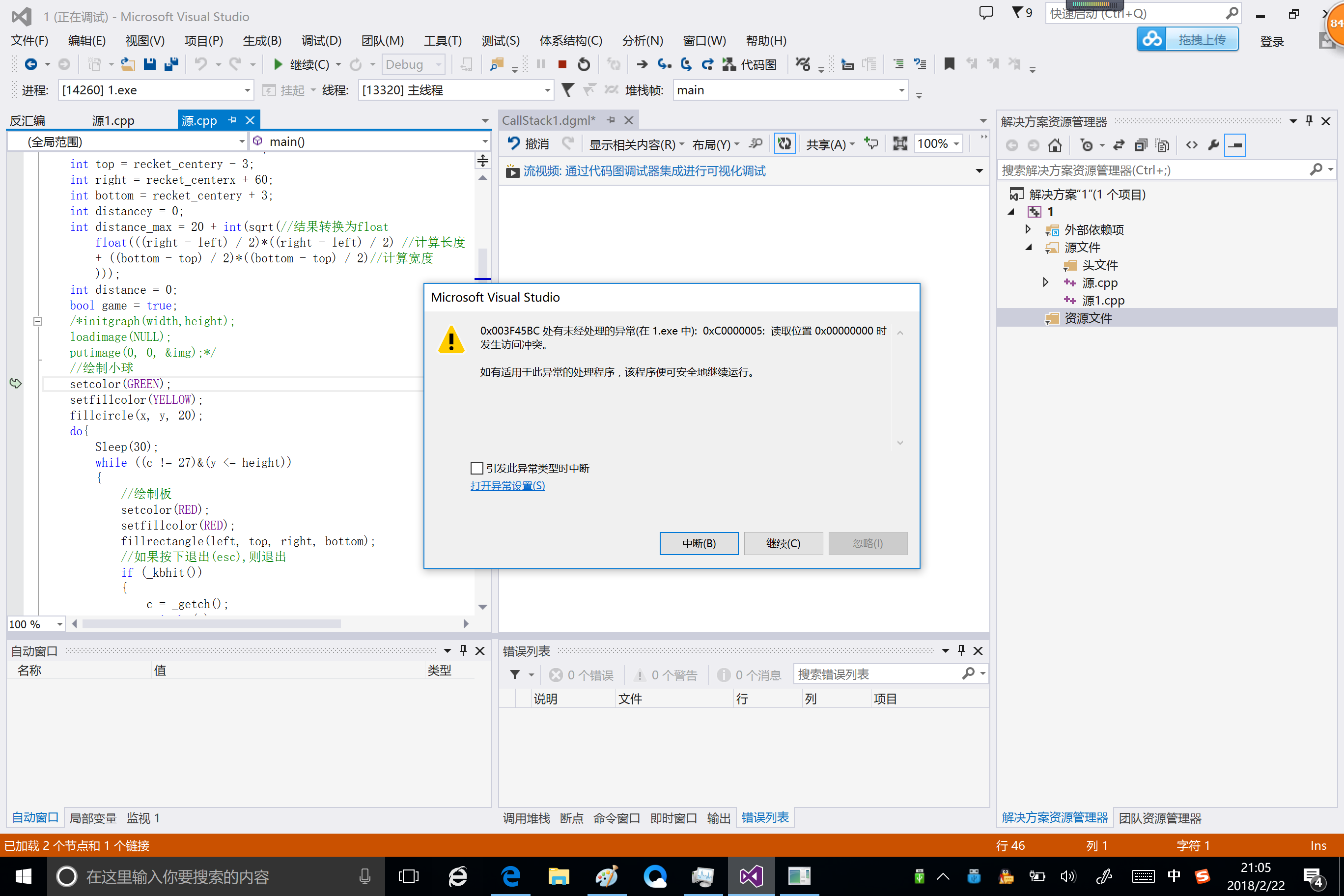This screenshot has width=1344, height=896.
Task: Click the View Code icon in Solution Explorer
Action: click(1191, 145)
